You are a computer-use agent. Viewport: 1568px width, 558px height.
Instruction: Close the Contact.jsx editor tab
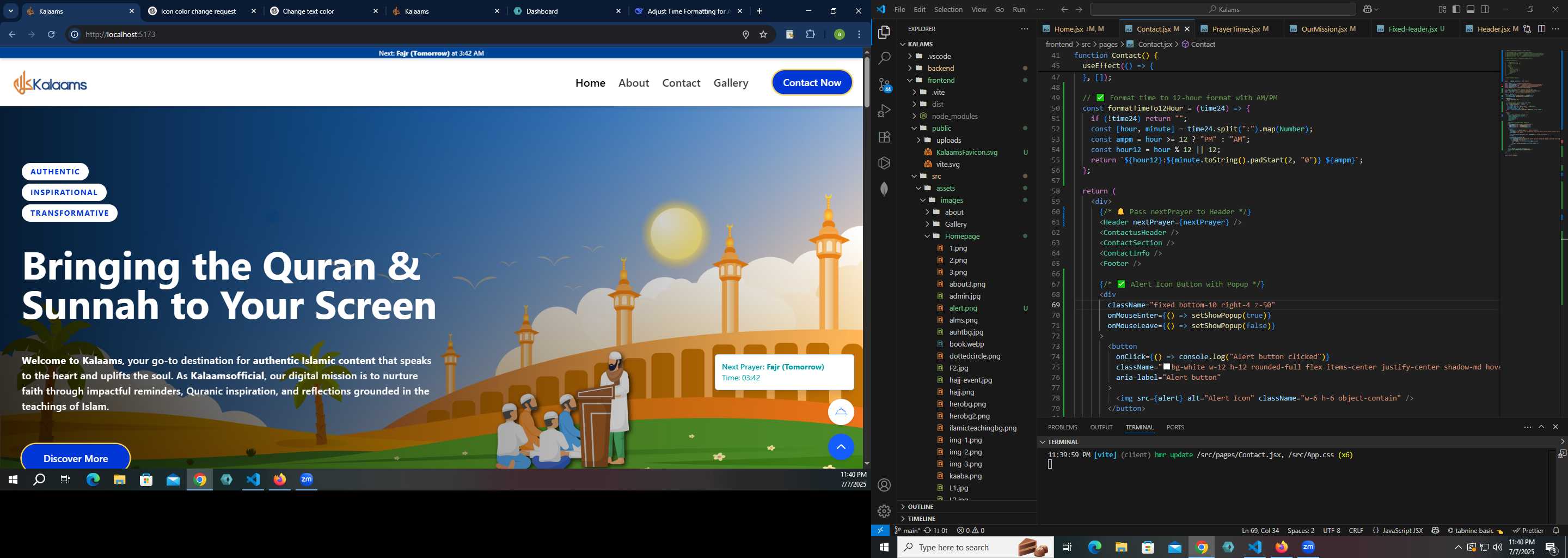1187,29
